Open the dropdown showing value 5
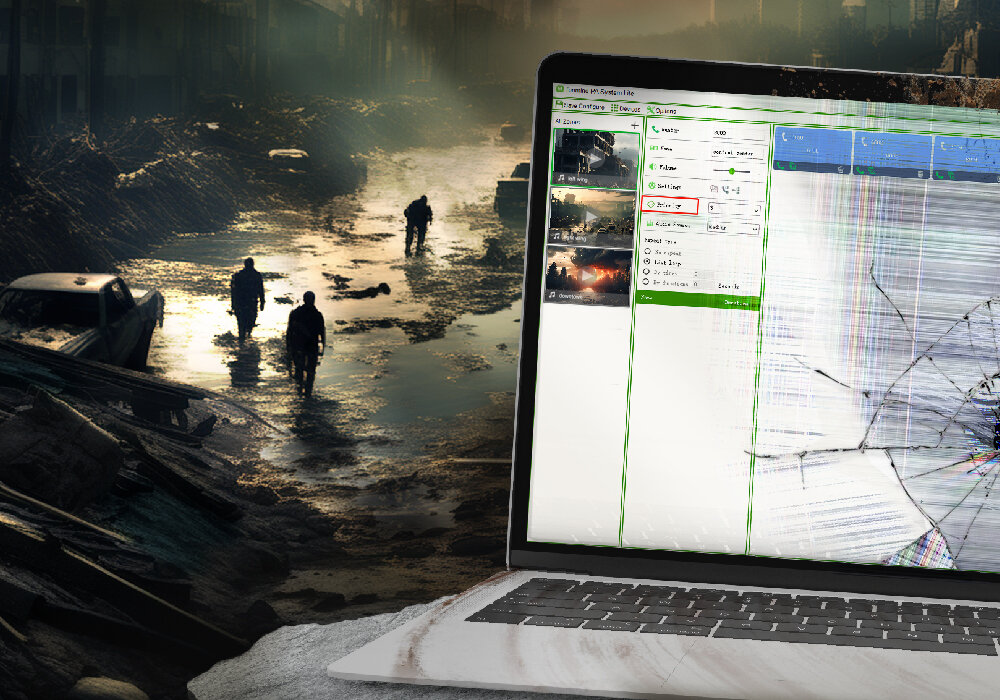Viewport: 1000px width, 700px height. (x=735, y=208)
